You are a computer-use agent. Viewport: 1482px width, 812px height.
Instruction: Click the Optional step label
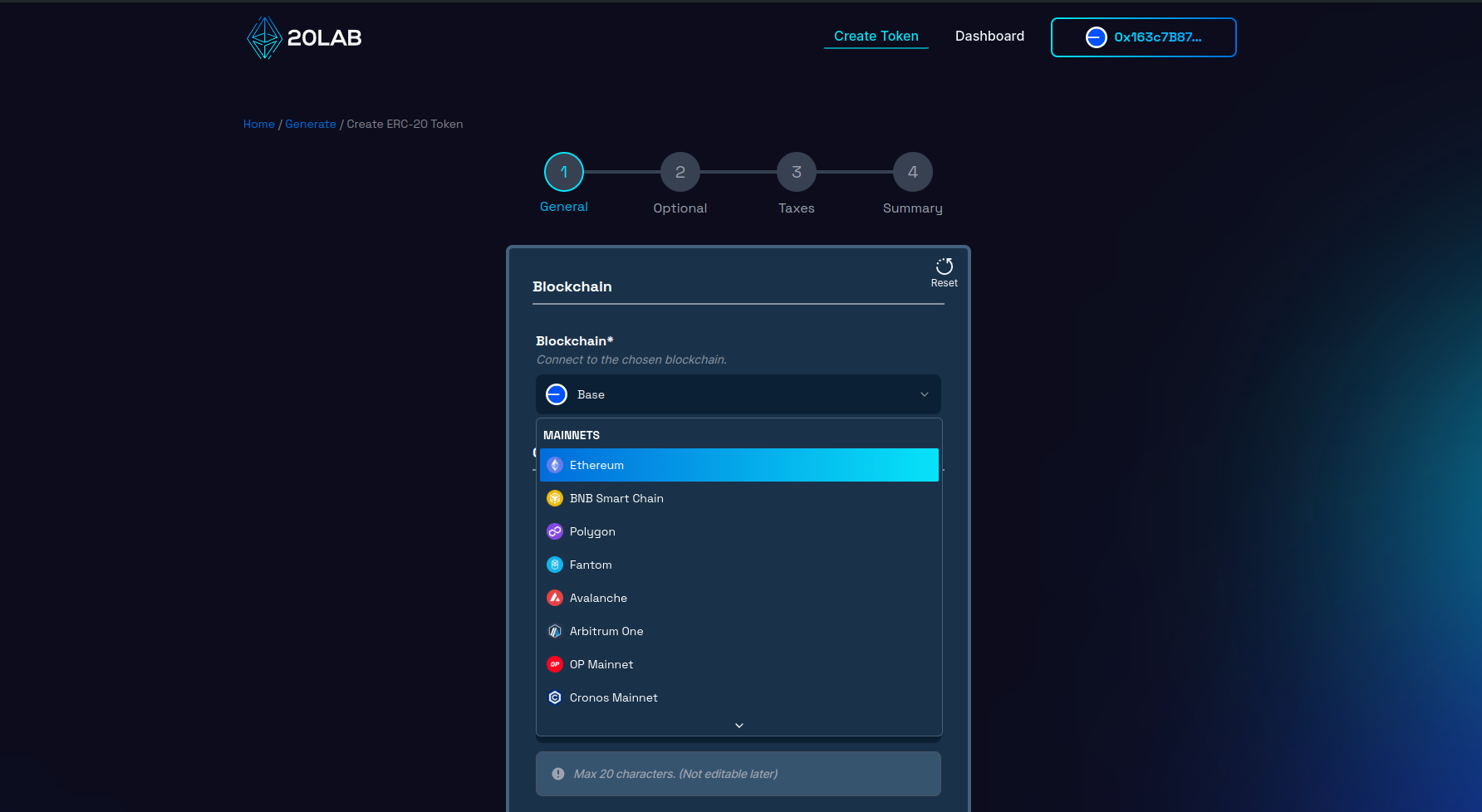click(x=680, y=208)
